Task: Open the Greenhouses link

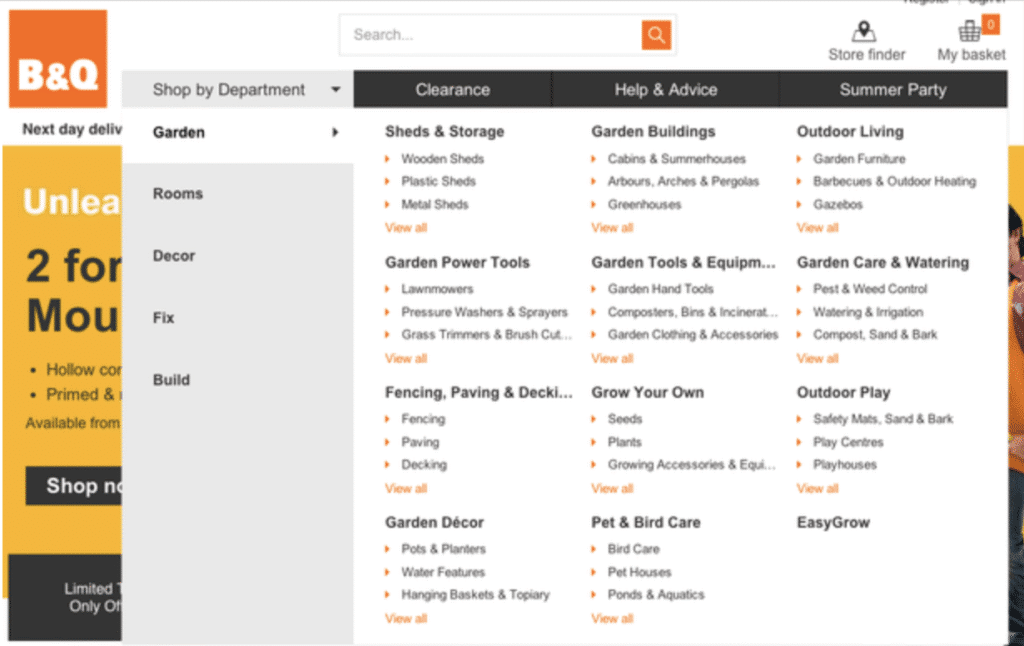Action: pos(644,205)
